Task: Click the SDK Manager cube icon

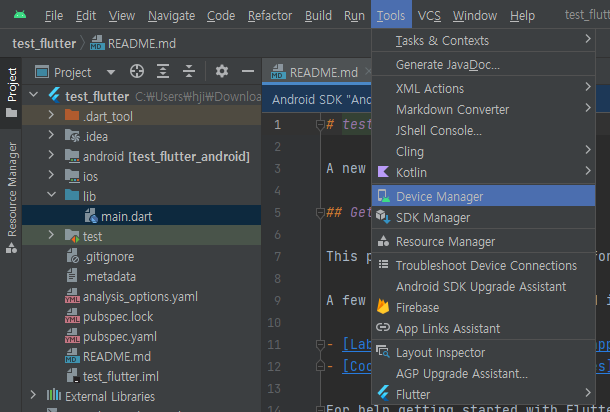Action: click(383, 217)
